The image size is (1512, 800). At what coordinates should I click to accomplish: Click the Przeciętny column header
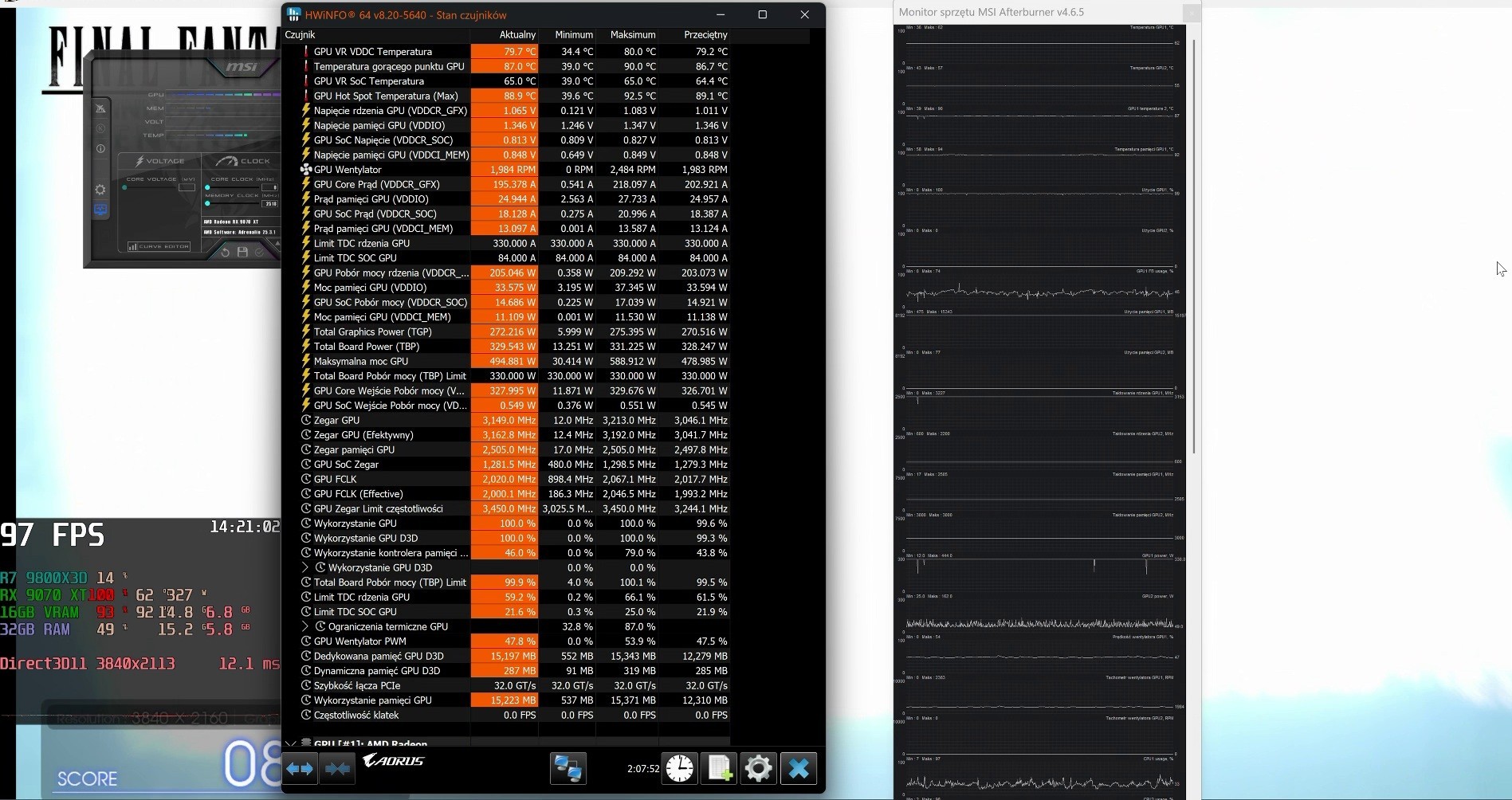pos(695,35)
